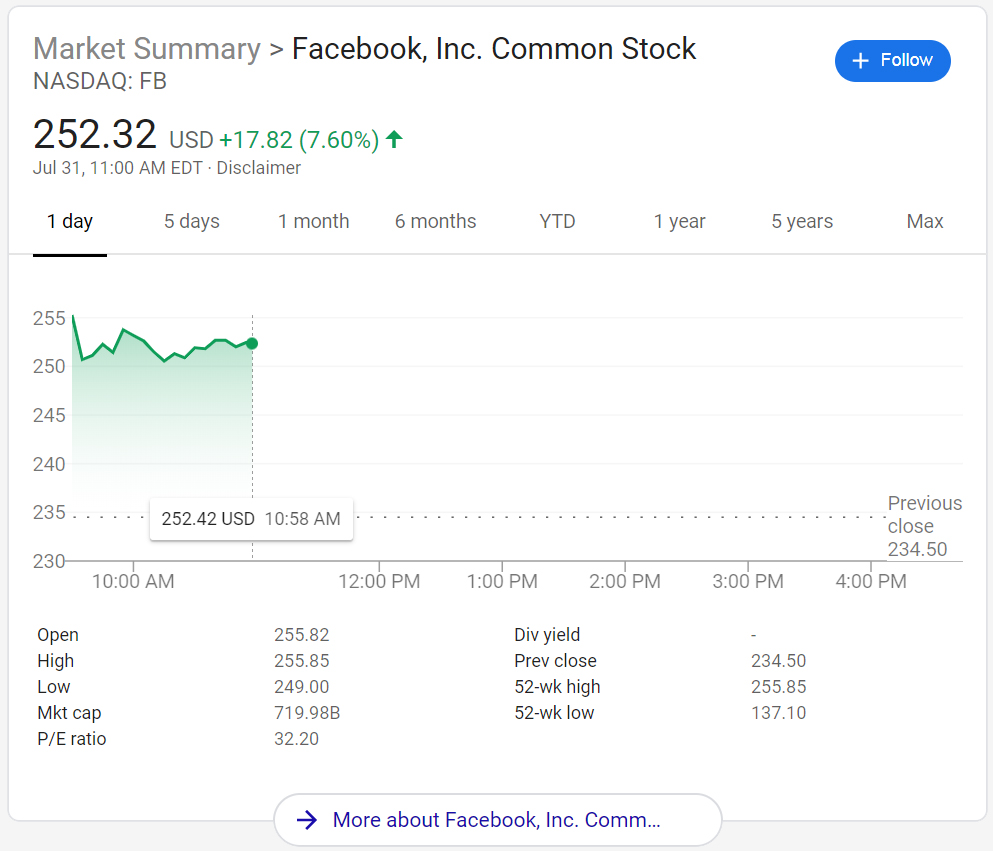993x851 pixels.
Task: Open the Disclaimer link
Action: tap(258, 168)
